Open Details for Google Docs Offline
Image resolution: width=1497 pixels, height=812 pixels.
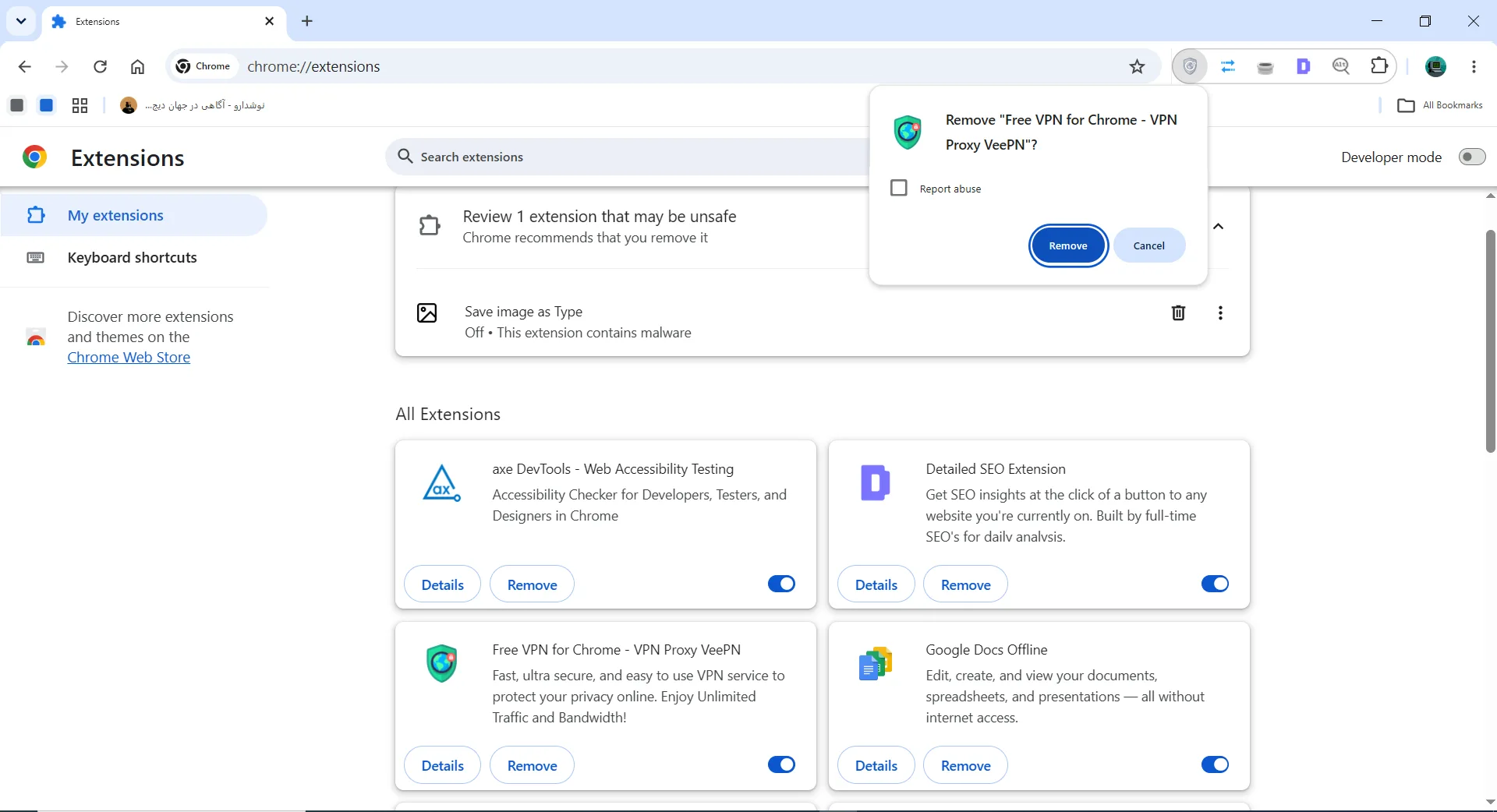point(876,765)
